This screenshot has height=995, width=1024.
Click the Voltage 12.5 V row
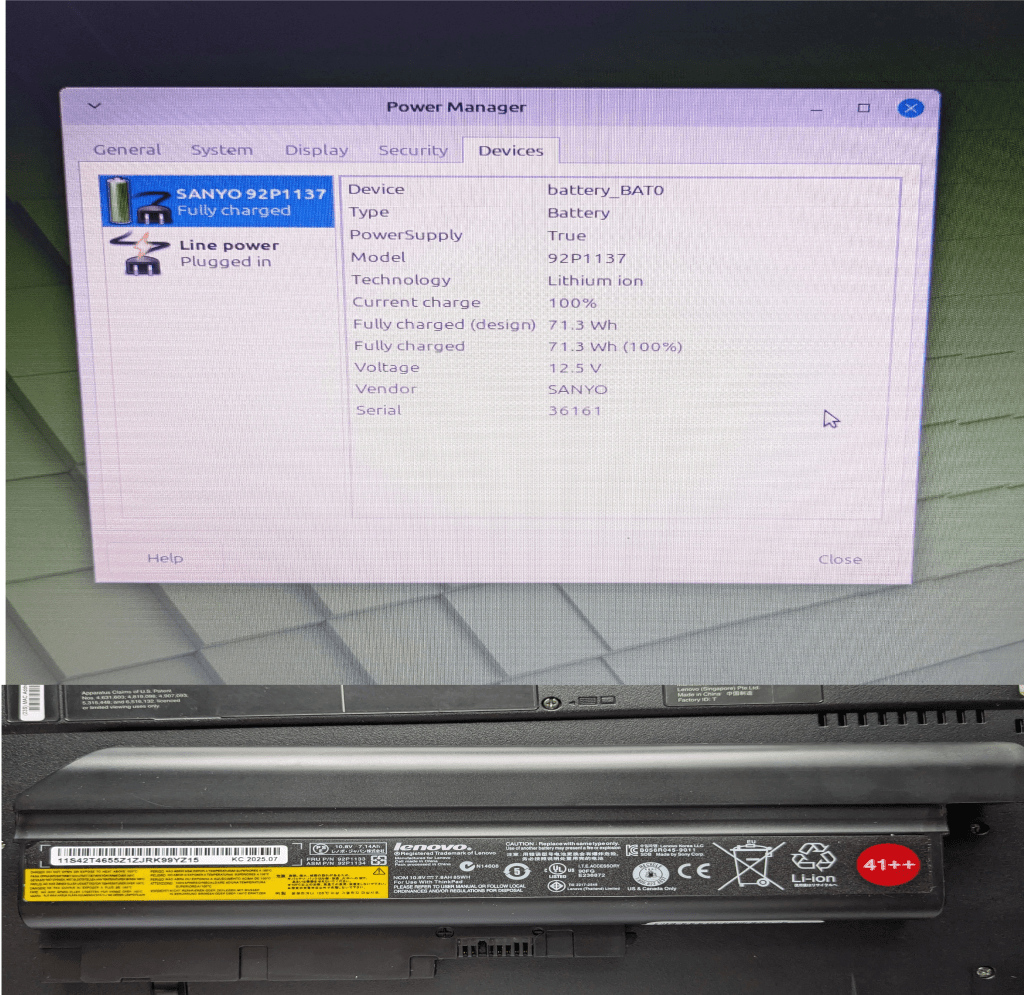[x=600, y=368]
